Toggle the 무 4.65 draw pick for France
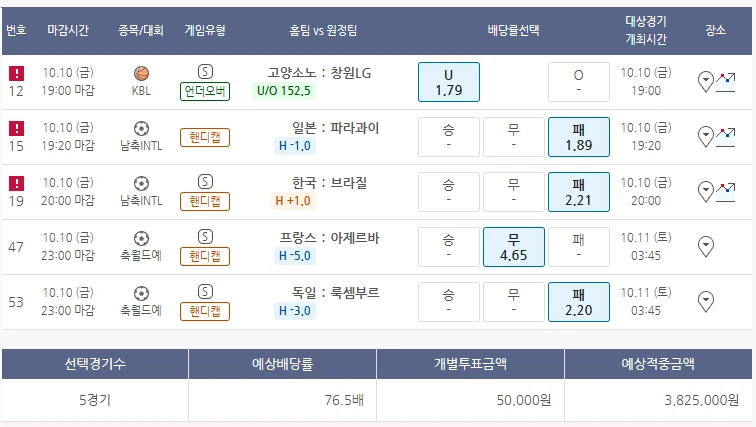 (x=513, y=247)
